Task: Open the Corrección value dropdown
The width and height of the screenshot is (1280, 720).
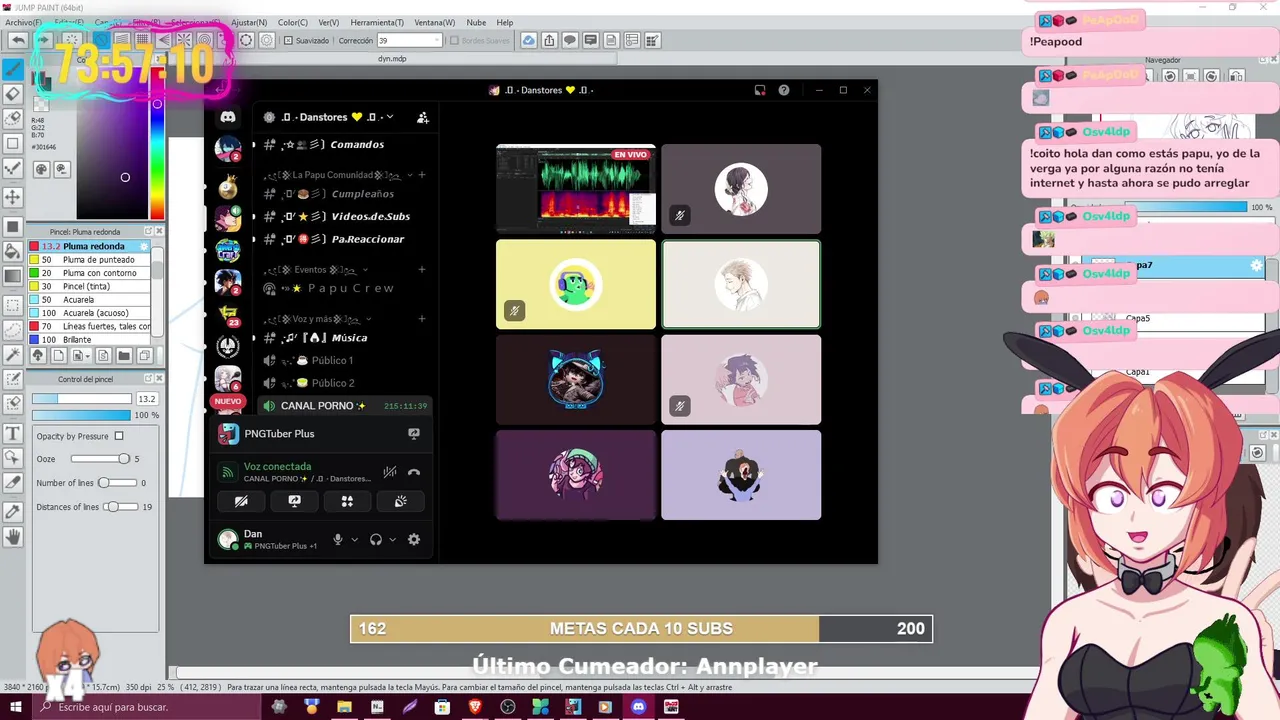Action: tap(436, 41)
